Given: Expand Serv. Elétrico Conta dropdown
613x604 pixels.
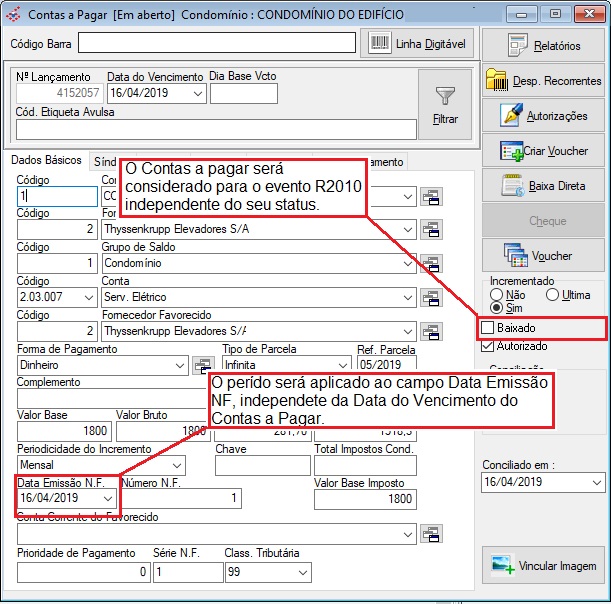Looking at the screenshot, I should click(x=408, y=298).
